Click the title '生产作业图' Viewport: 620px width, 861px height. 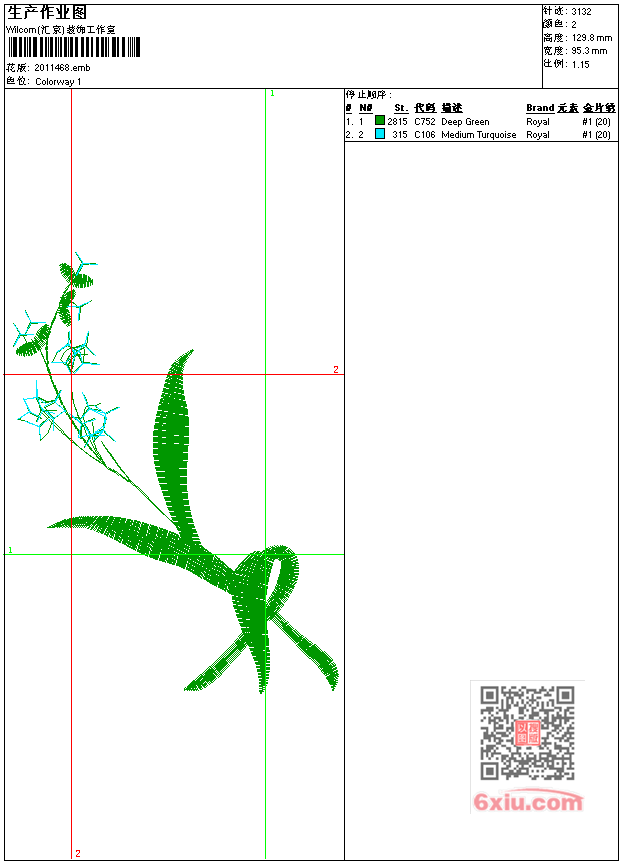click(47, 12)
